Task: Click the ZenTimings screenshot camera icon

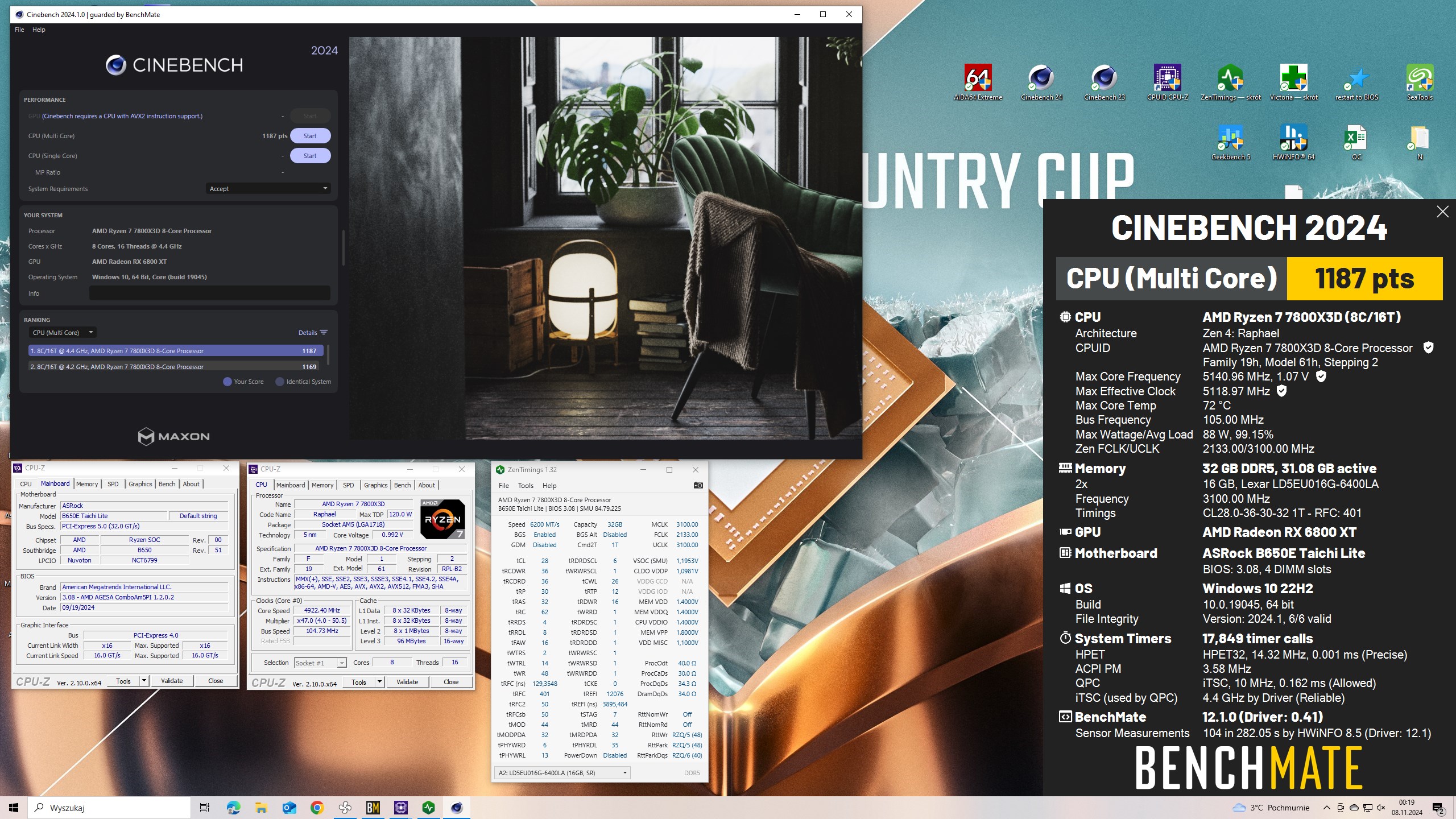Action: pyautogui.click(x=698, y=485)
